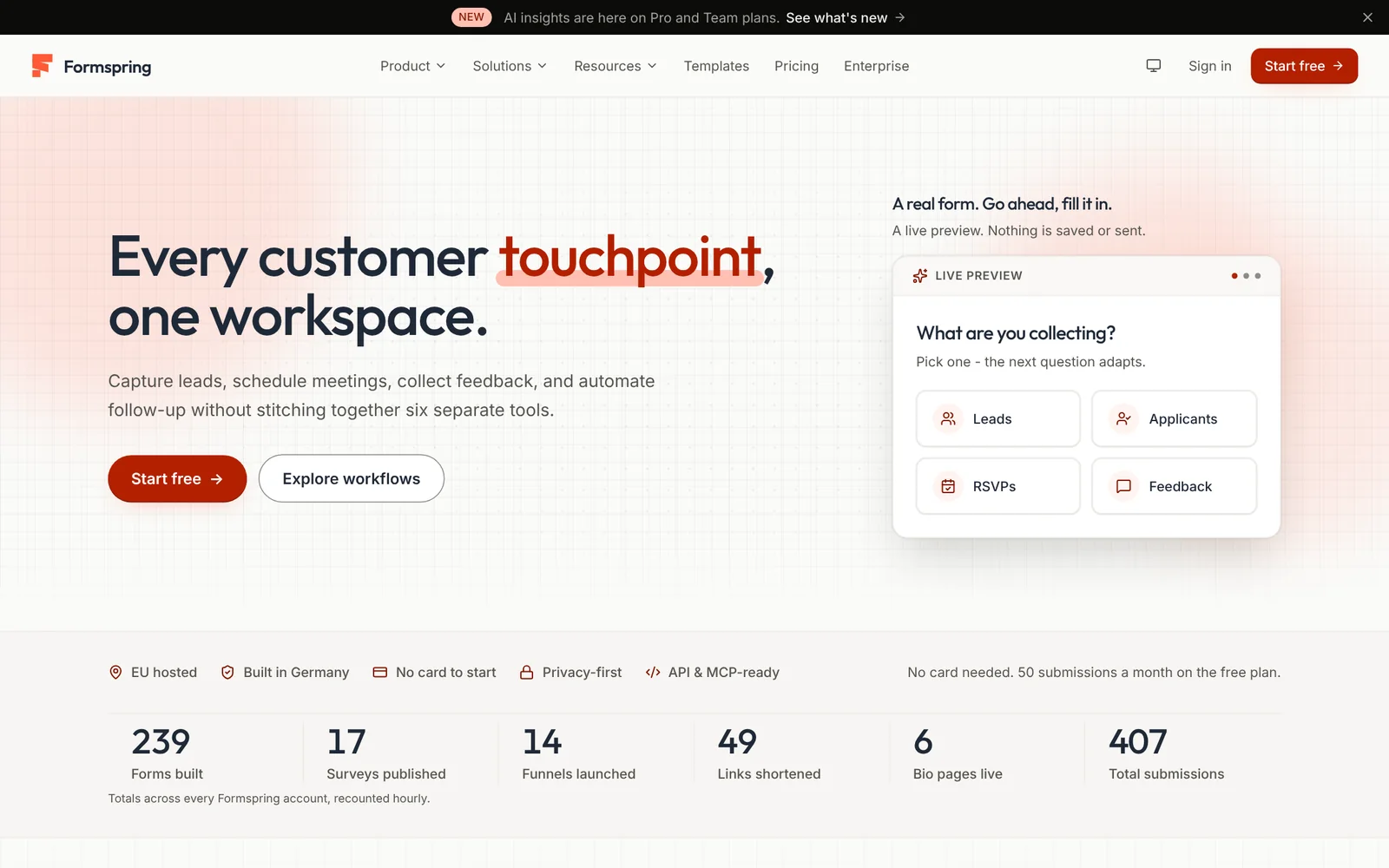
Task: Click Start free in the navigation bar
Action: point(1304,66)
